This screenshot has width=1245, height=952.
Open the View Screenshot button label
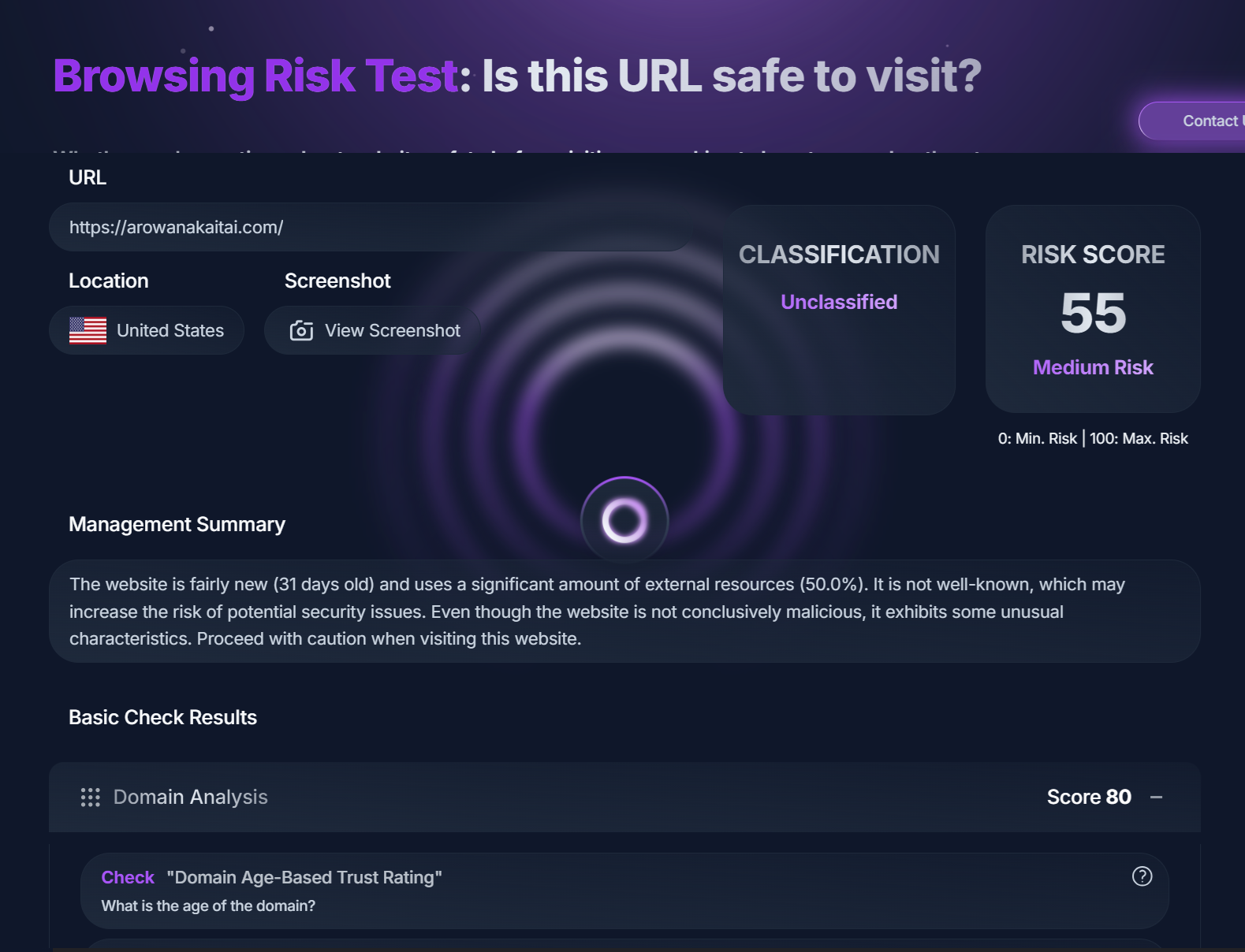[x=392, y=331]
